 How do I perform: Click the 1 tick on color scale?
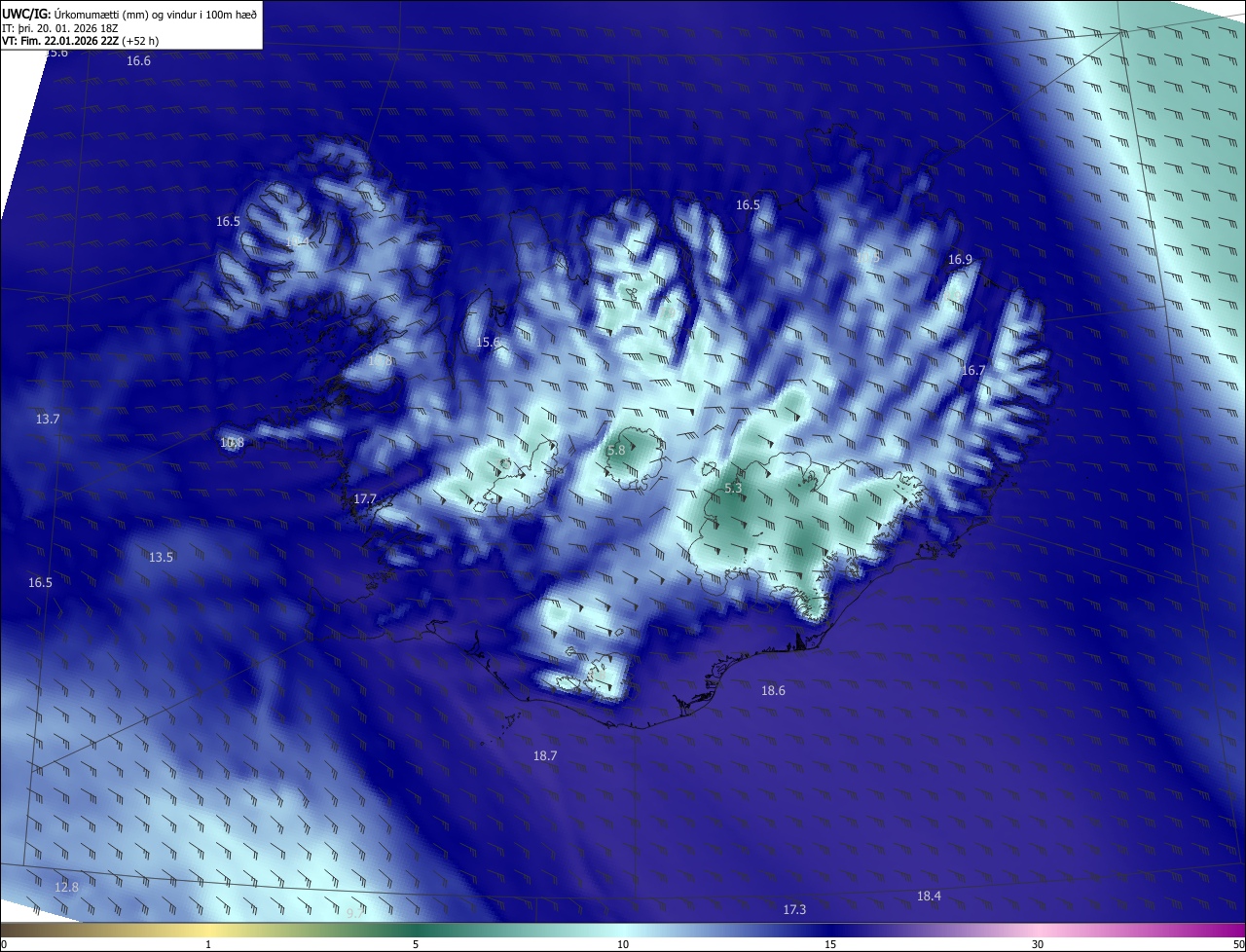pos(208,945)
